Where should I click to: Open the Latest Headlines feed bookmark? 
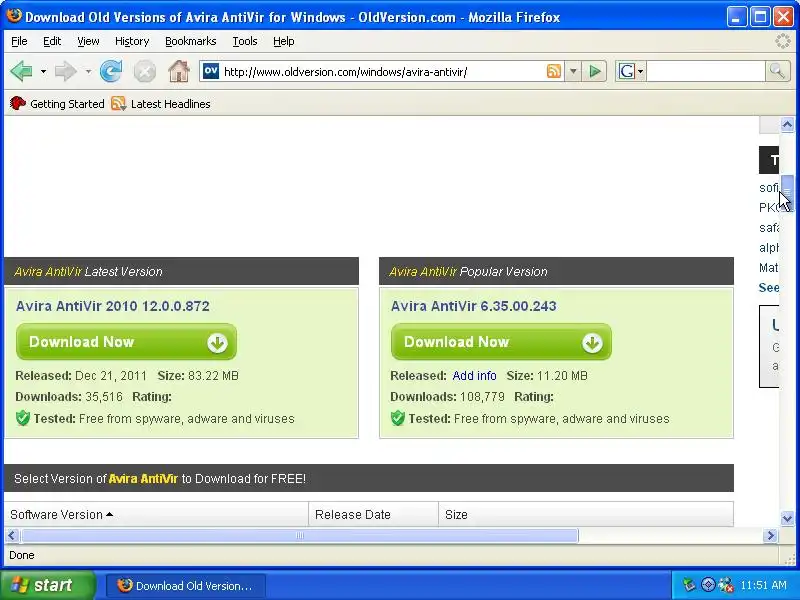[x=161, y=104]
